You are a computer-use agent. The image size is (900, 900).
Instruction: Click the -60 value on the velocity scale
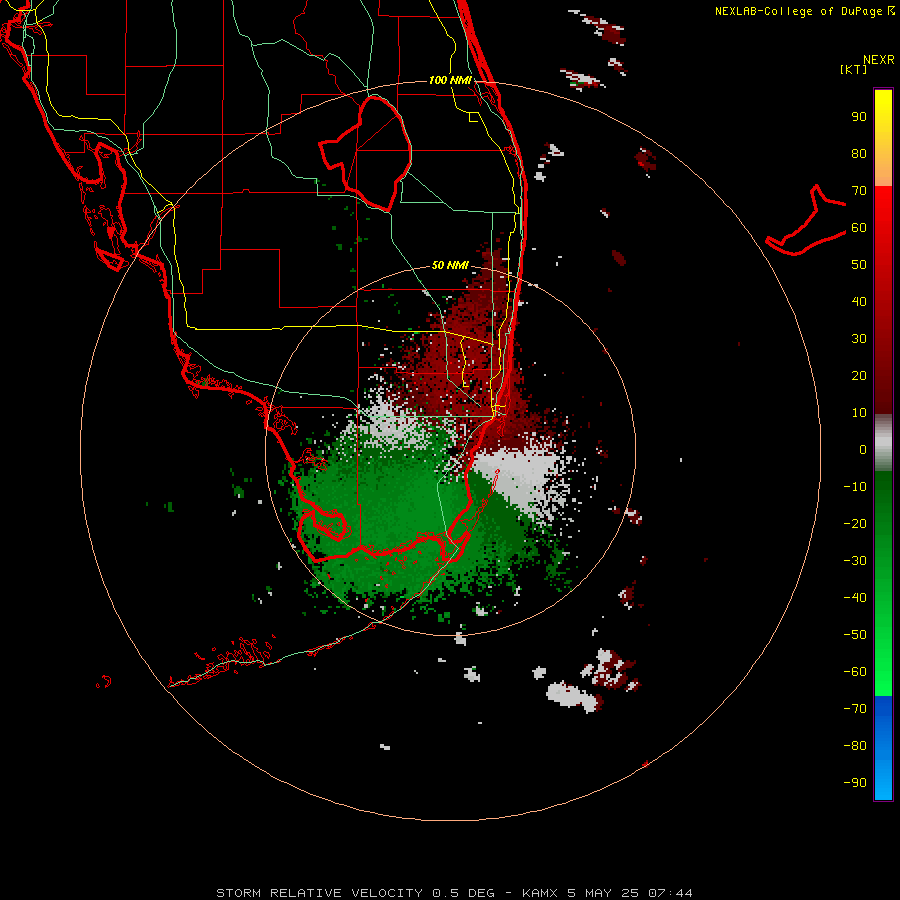855,672
